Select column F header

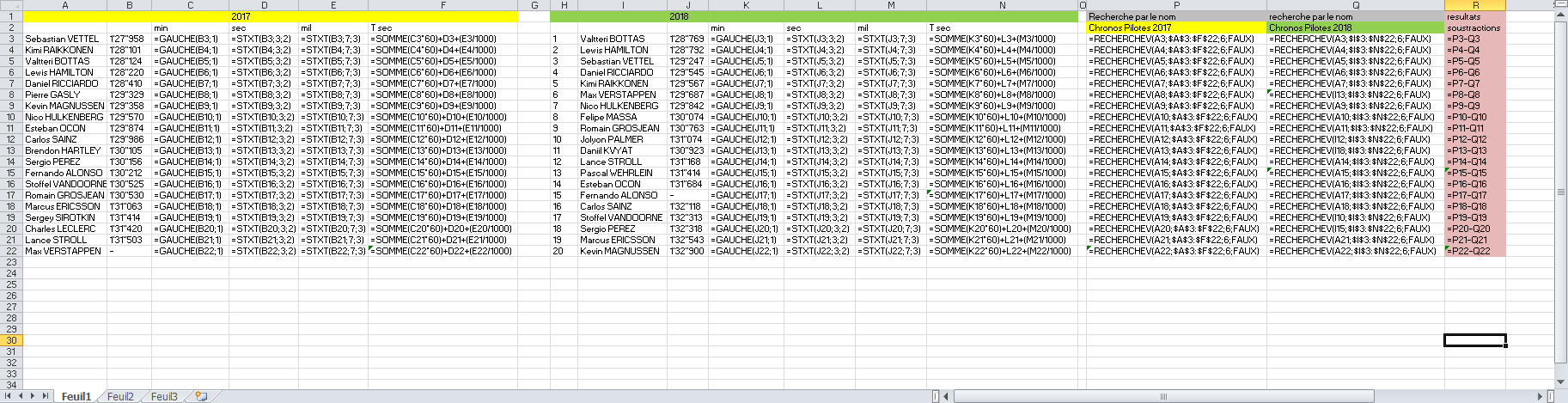click(443, 5)
